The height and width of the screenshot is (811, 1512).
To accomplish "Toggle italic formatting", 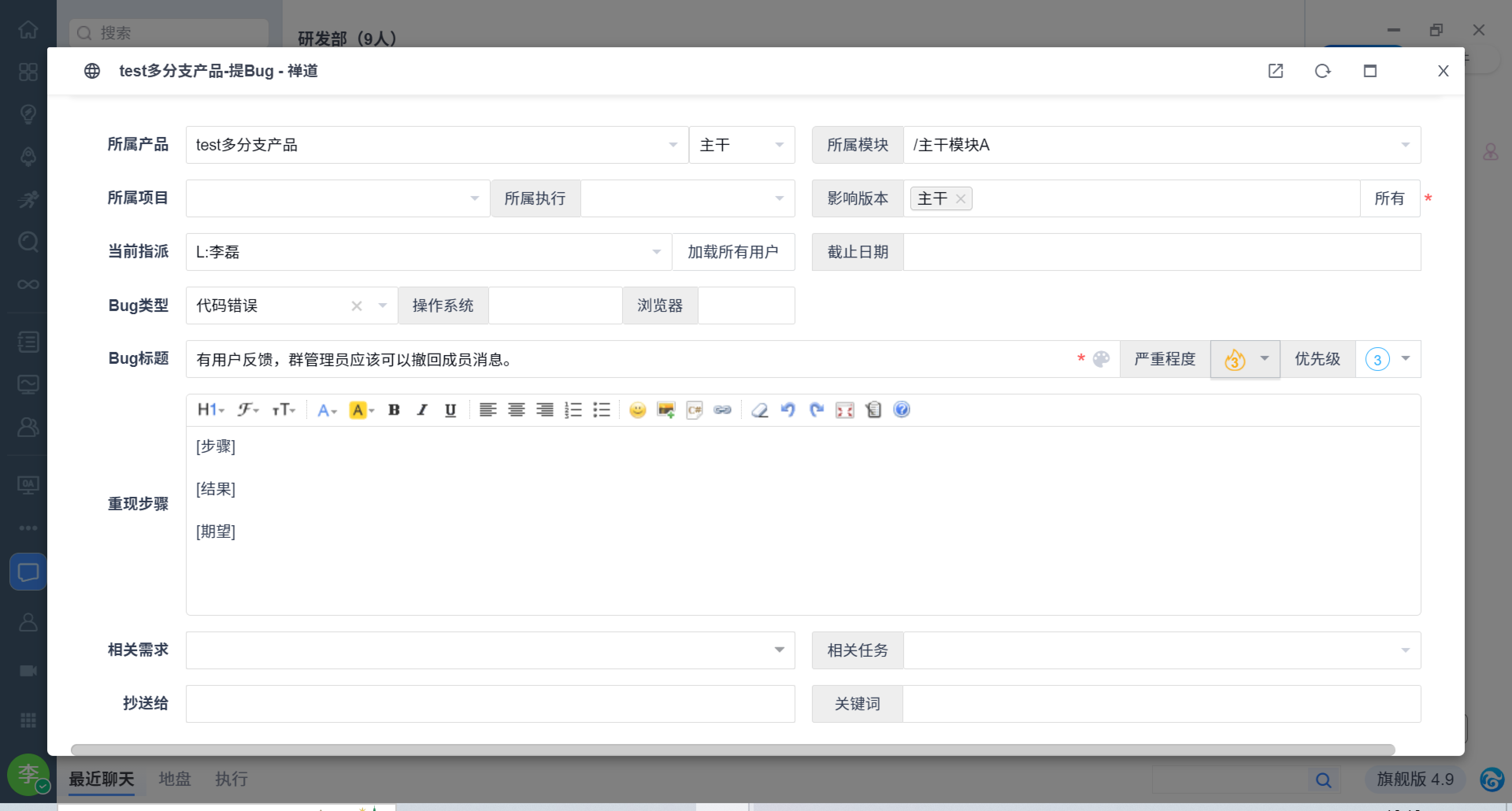I will click(x=422, y=409).
